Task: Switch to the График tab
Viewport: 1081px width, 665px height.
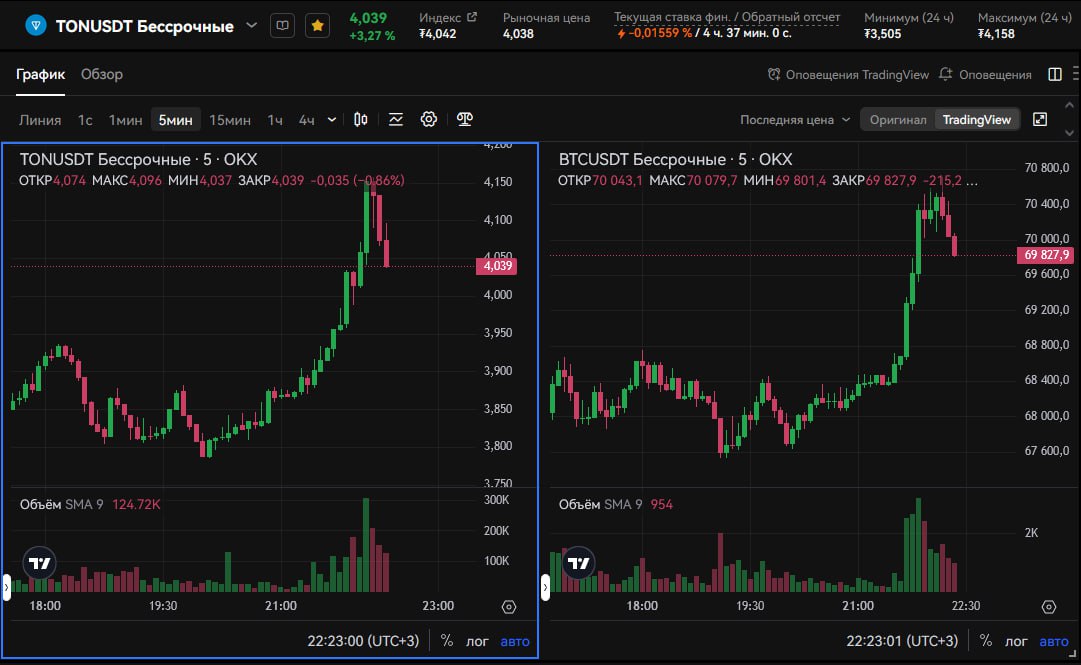Action: [41, 74]
